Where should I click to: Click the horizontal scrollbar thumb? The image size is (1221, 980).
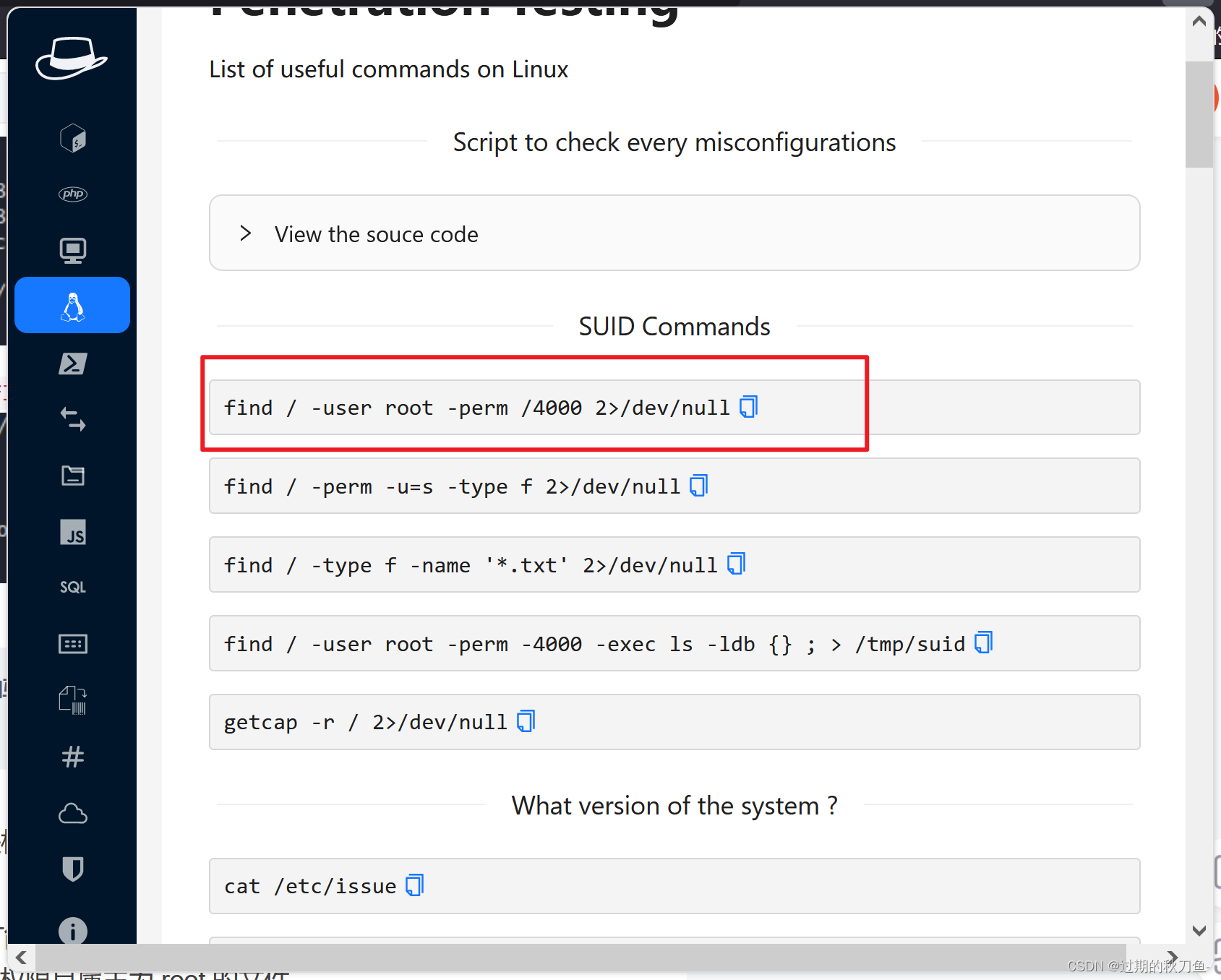point(581,958)
